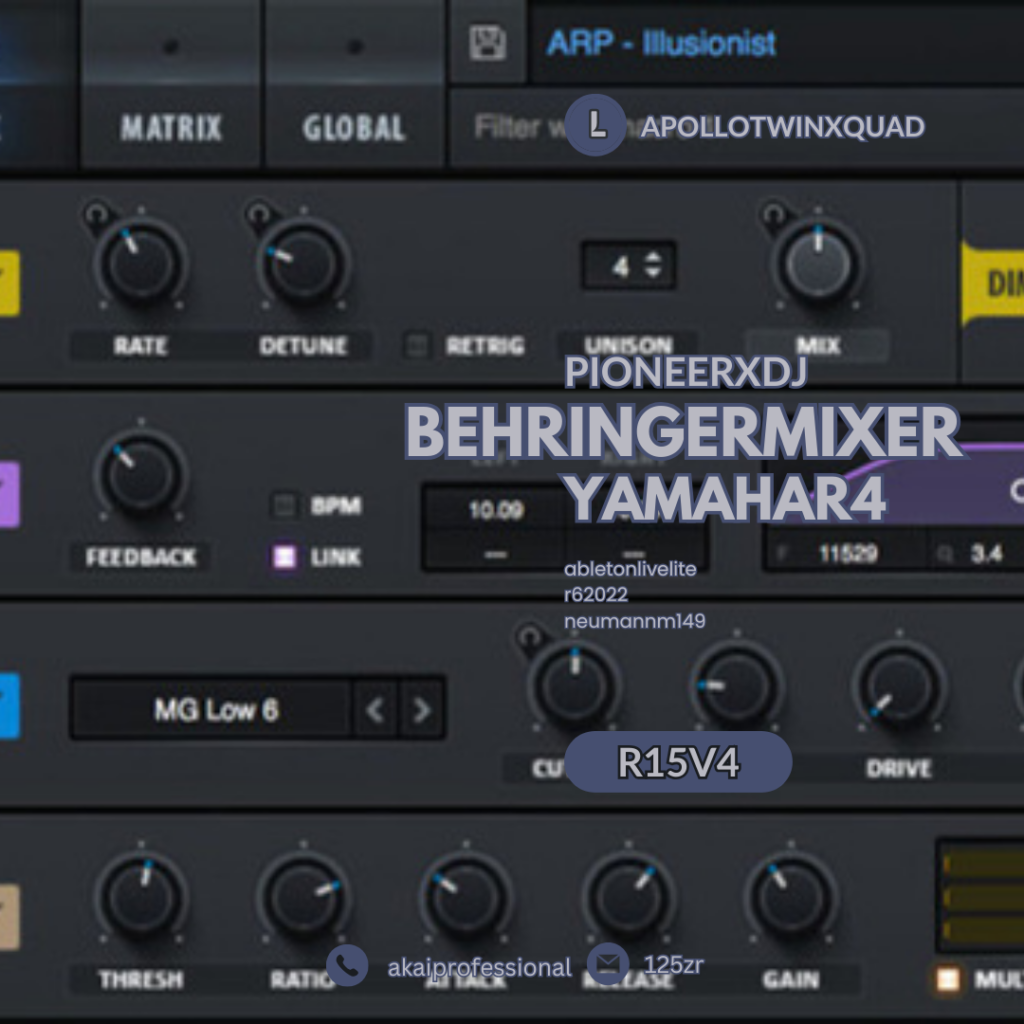Viewport: 1024px width, 1024px height.
Task: Open the MG Low 6 filter type menu
Action: coord(213,709)
